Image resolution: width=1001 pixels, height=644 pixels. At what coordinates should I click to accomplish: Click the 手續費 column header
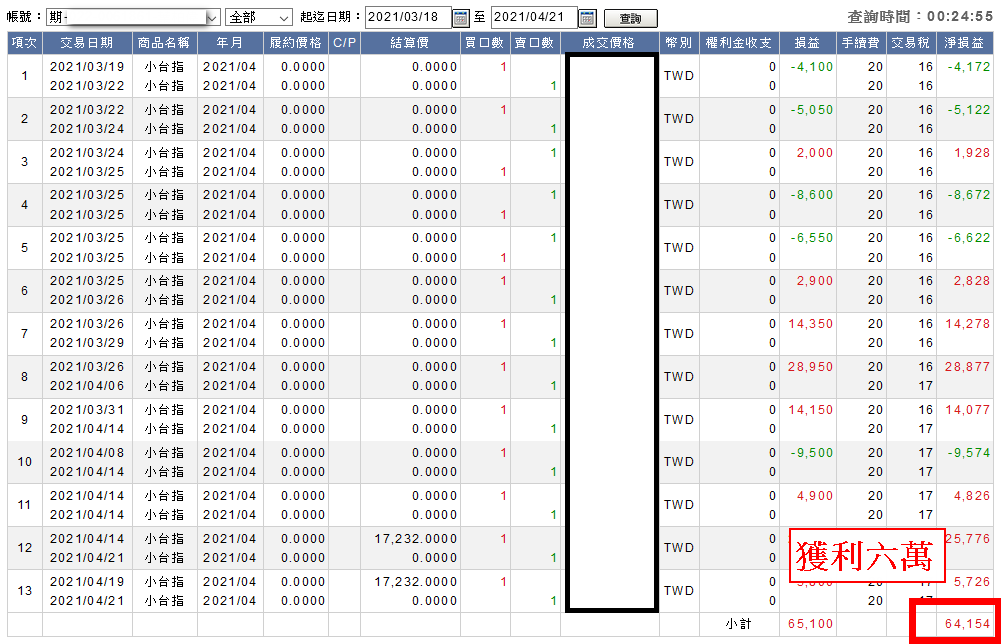[x=861, y=43]
